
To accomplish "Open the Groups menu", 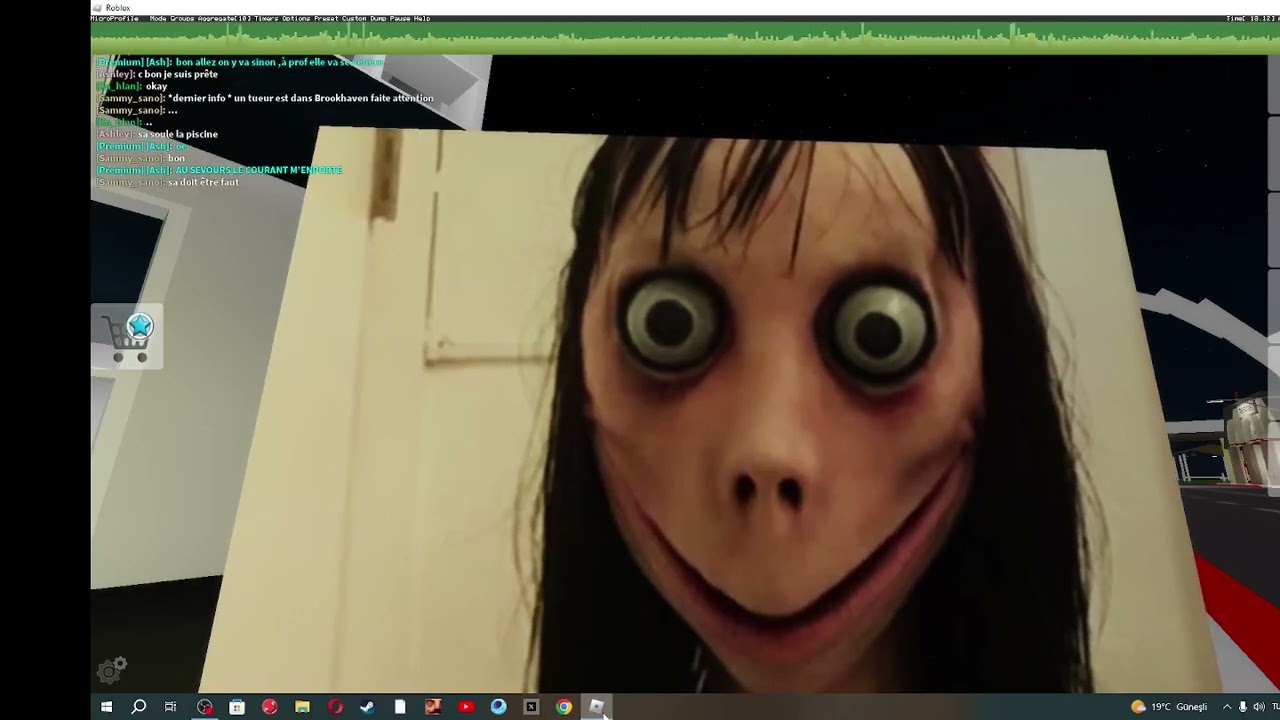I will tap(182, 18).
